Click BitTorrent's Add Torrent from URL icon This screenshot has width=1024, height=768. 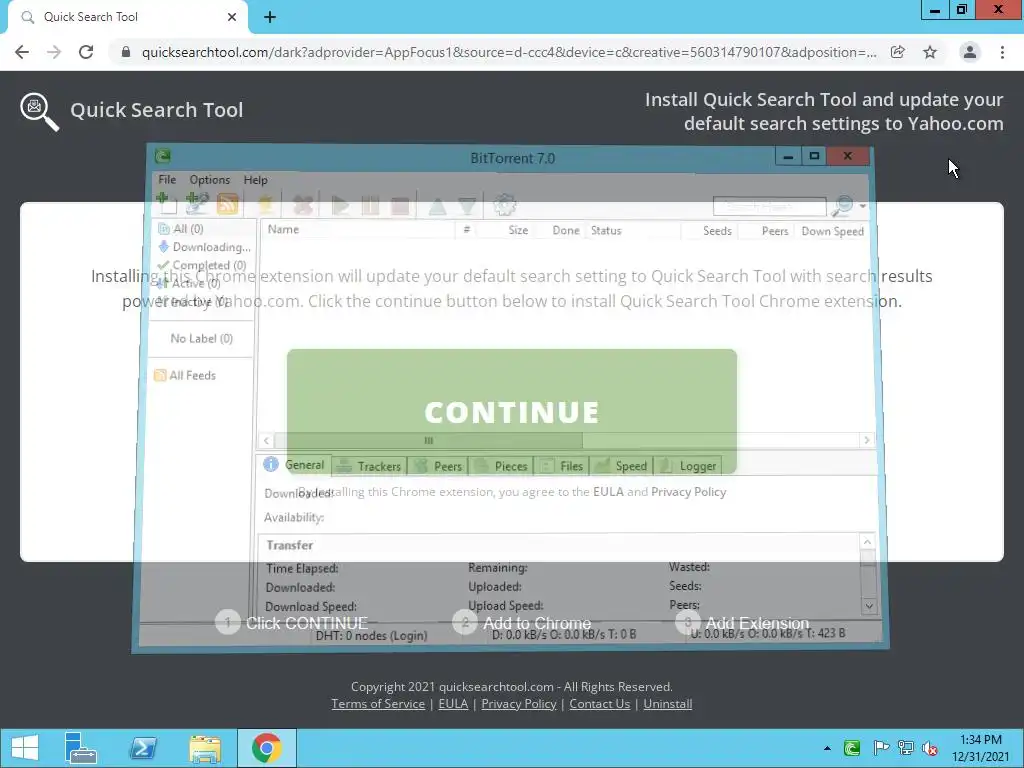coord(197,203)
